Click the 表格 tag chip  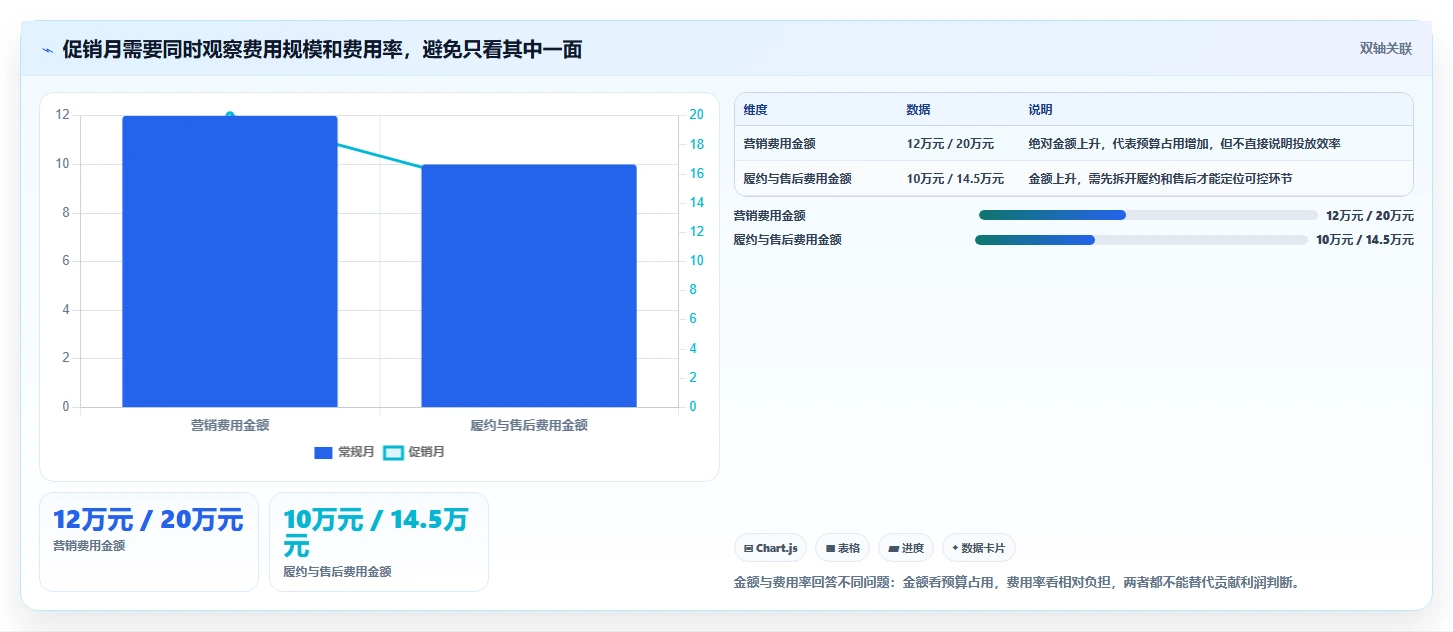[842, 548]
